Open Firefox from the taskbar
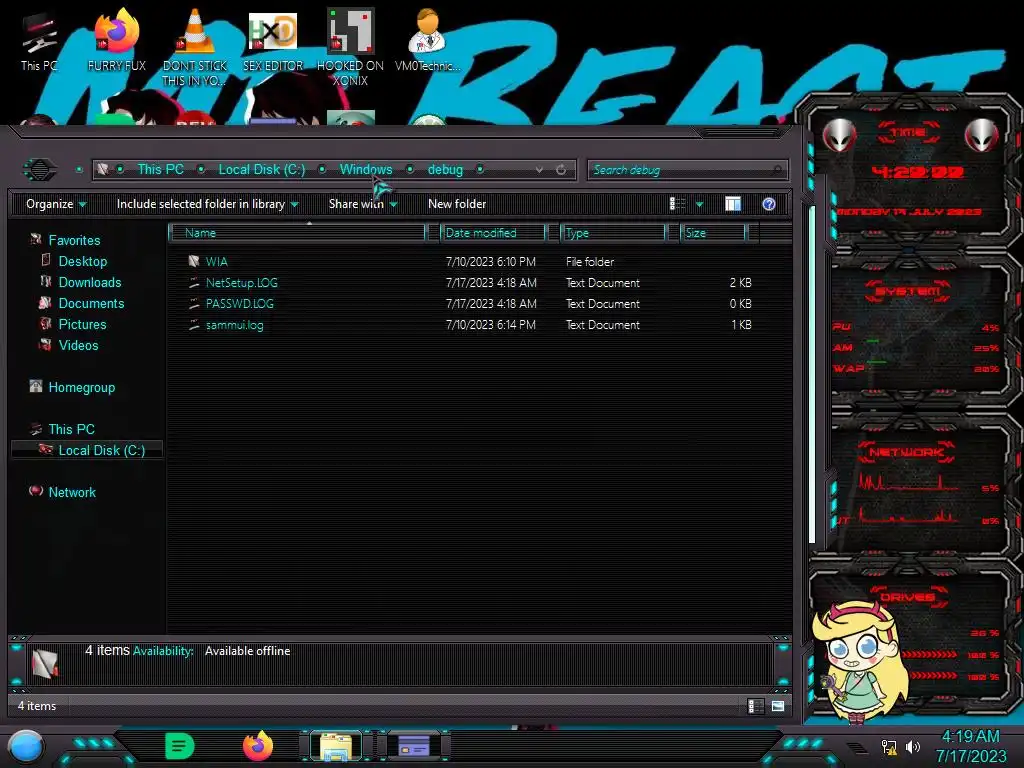The height and width of the screenshot is (768, 1024). click(x=258, y=746)
